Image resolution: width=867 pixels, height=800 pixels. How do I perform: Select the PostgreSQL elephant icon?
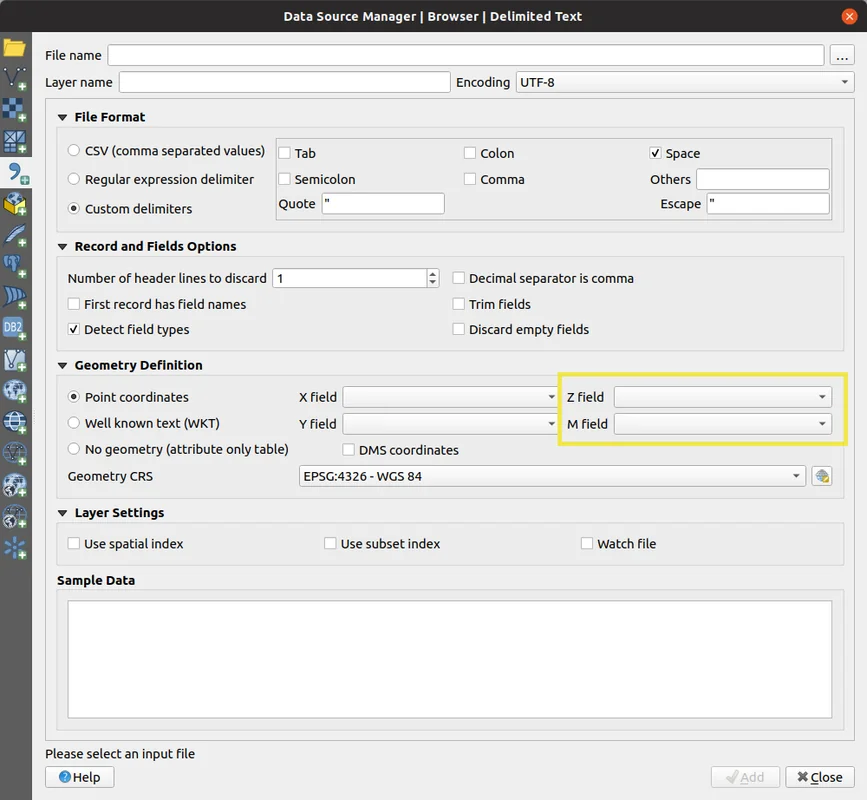(14, 266)
